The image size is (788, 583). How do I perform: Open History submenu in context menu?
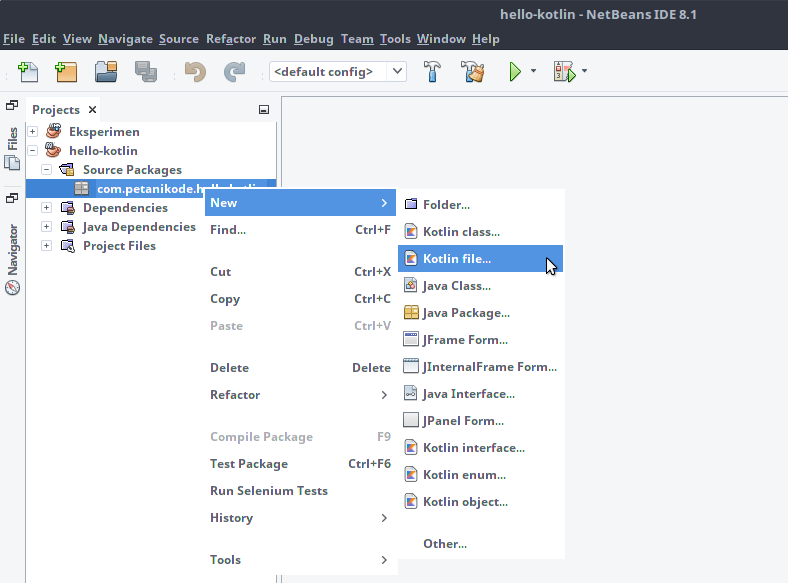301,518
